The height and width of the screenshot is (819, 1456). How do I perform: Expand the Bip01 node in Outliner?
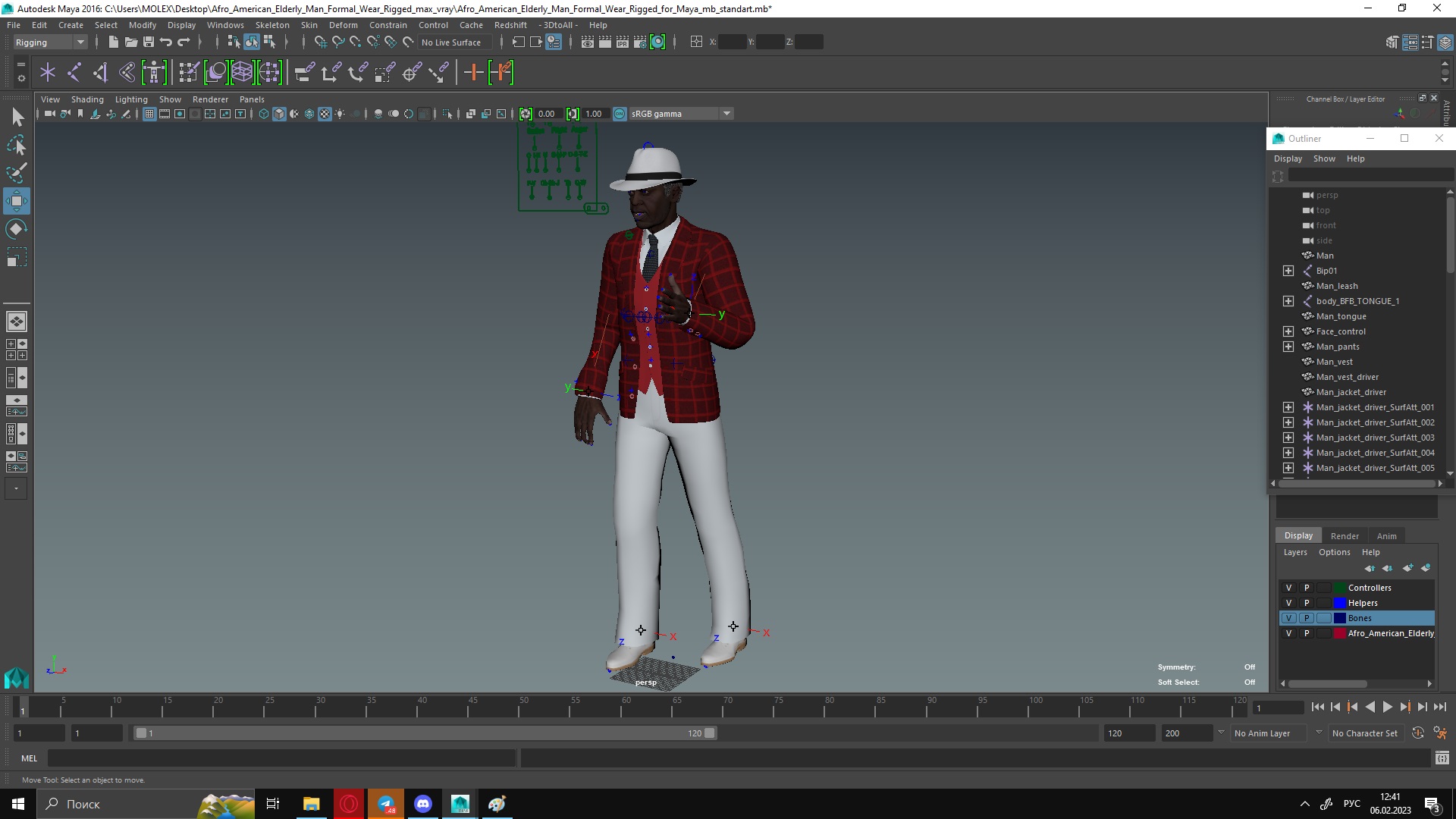click(1288, 271)
